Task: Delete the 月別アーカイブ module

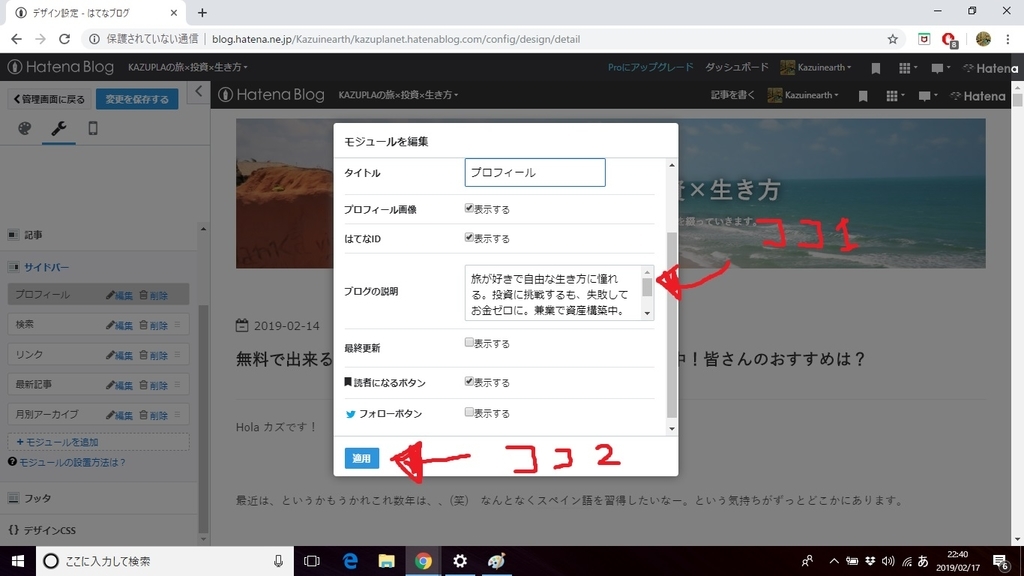Action: pos(153,415)
